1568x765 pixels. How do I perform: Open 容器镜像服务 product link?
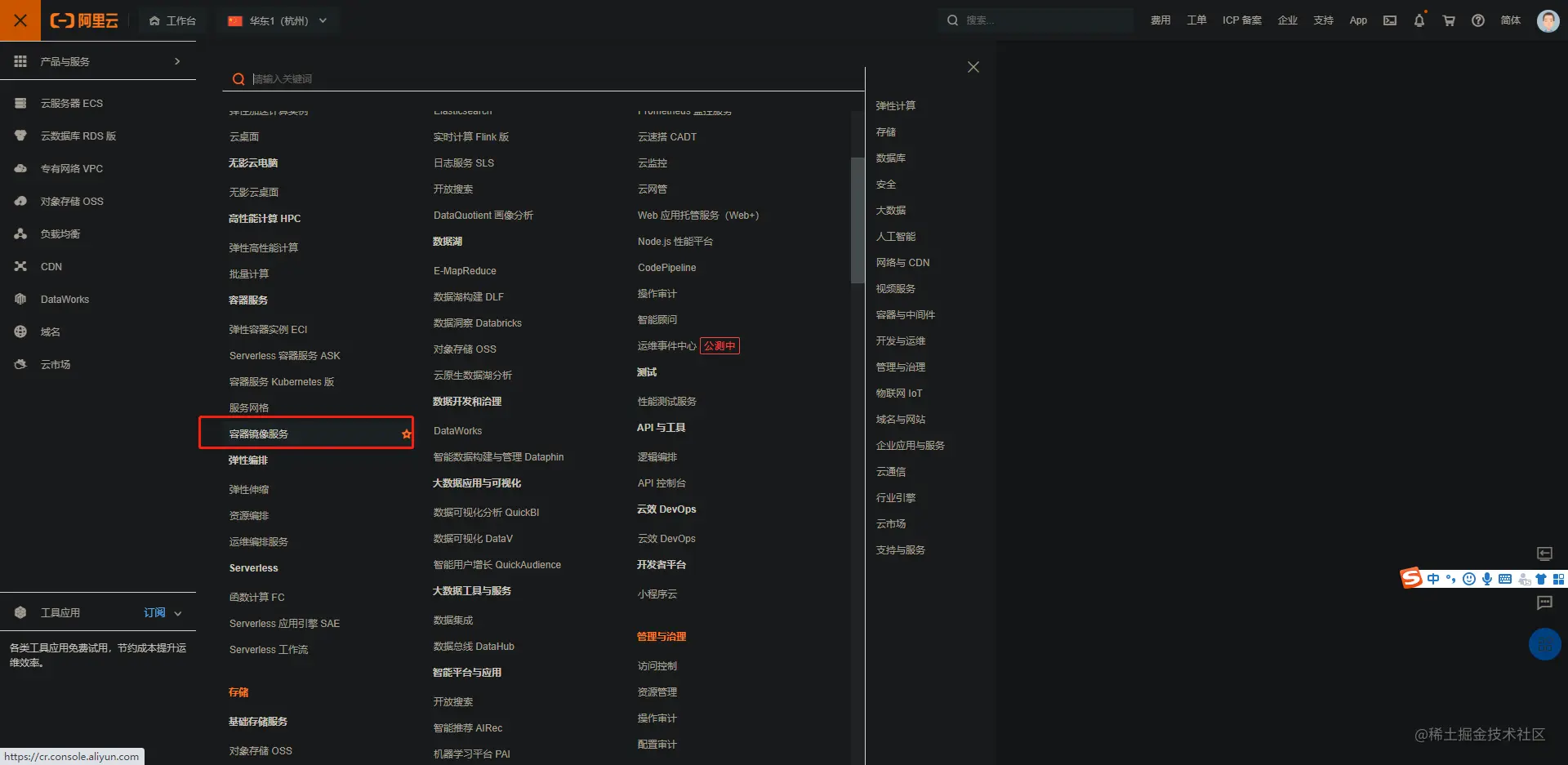259,434
